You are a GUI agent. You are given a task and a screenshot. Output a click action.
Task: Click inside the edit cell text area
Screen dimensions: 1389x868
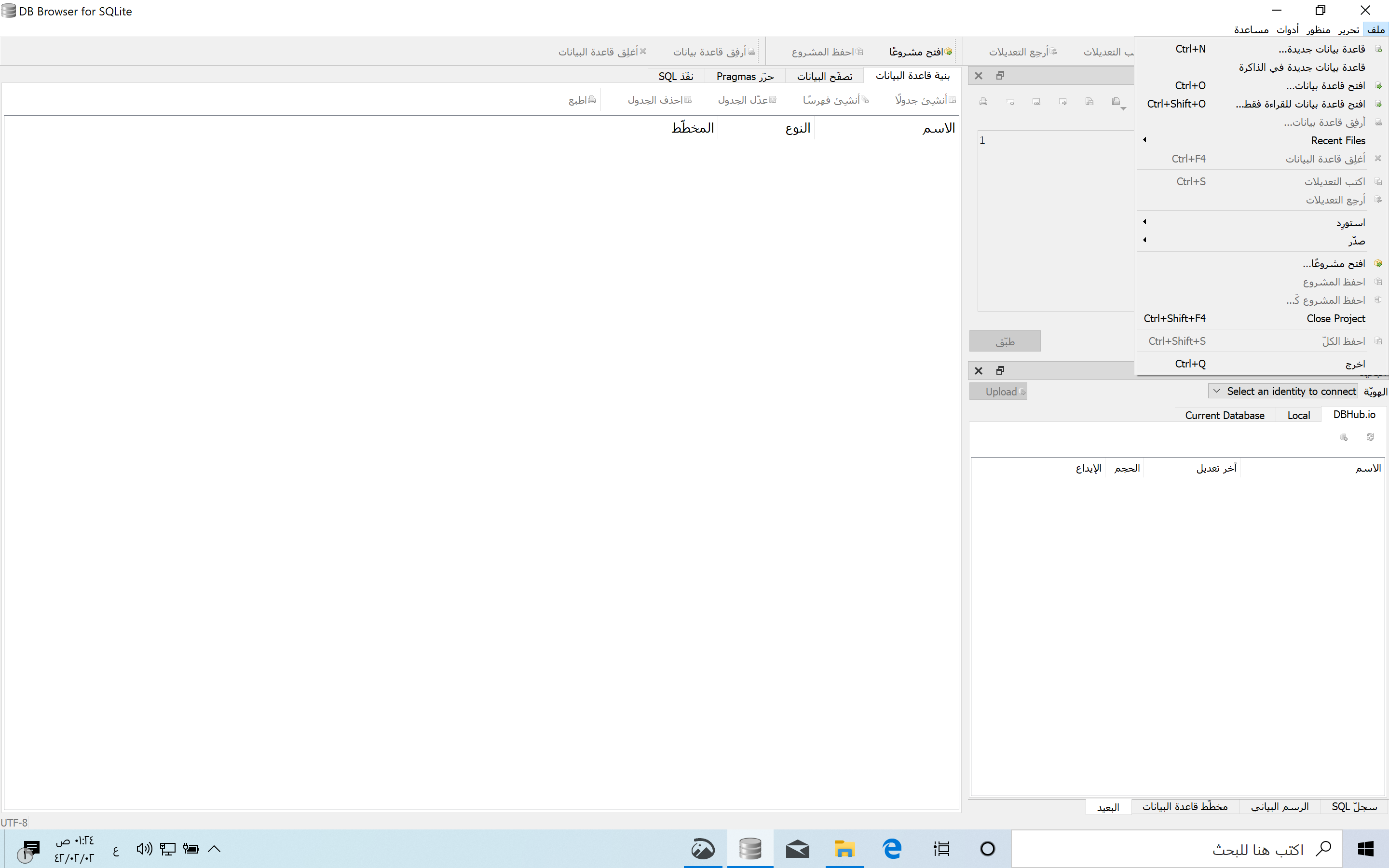(x=1056, y=221)
